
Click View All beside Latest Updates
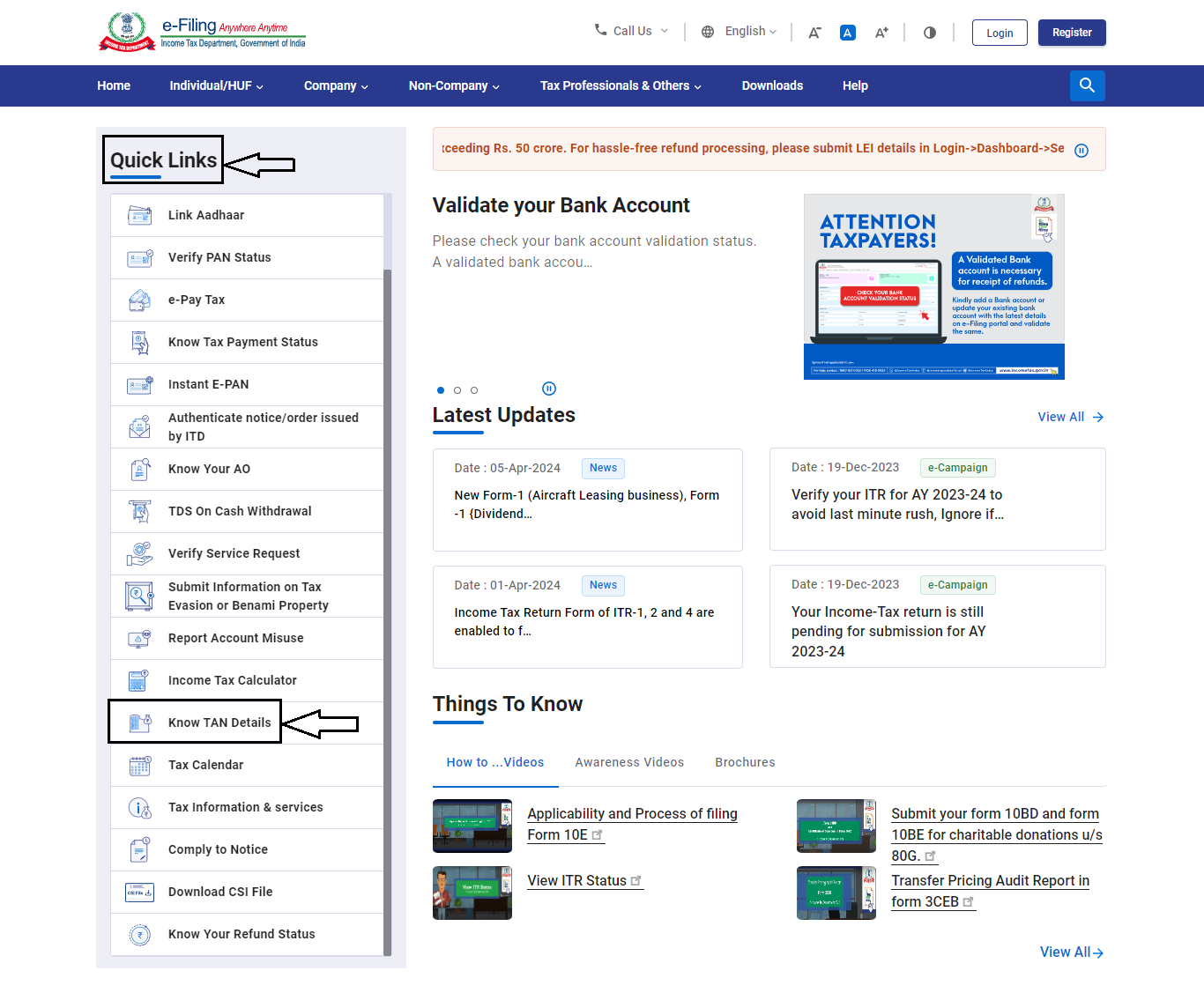pos(1071,417)
